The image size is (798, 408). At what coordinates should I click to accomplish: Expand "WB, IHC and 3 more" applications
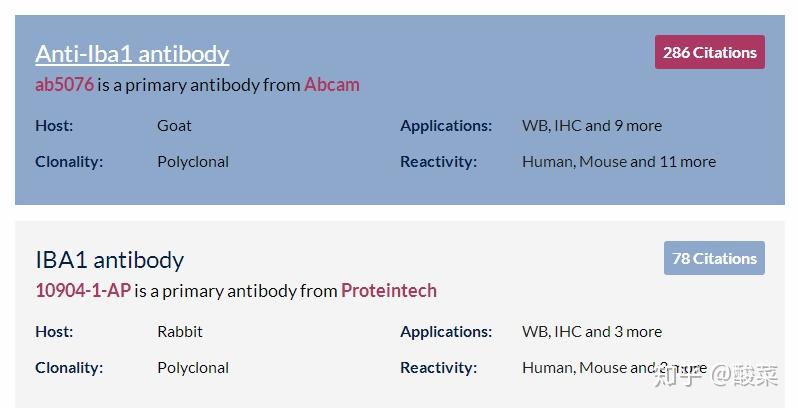[x=591, y=332]
